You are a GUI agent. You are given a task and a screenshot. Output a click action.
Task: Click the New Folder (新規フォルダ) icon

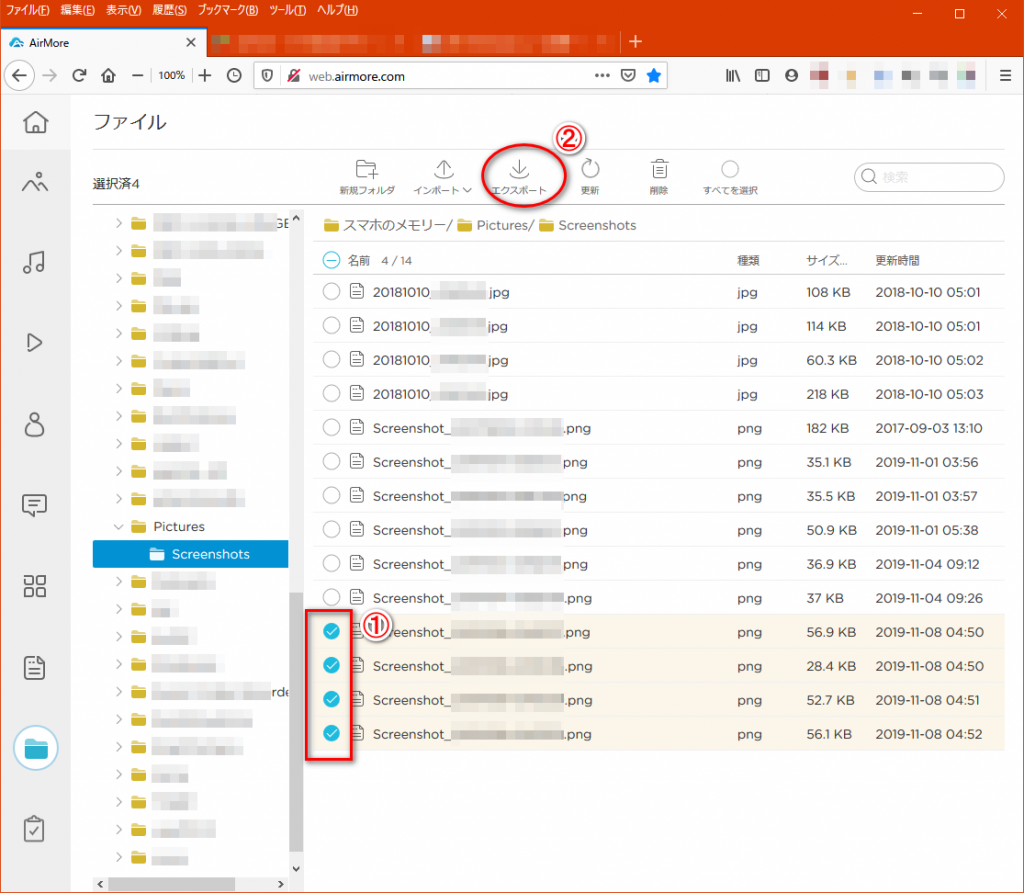[x=366, y=169]
